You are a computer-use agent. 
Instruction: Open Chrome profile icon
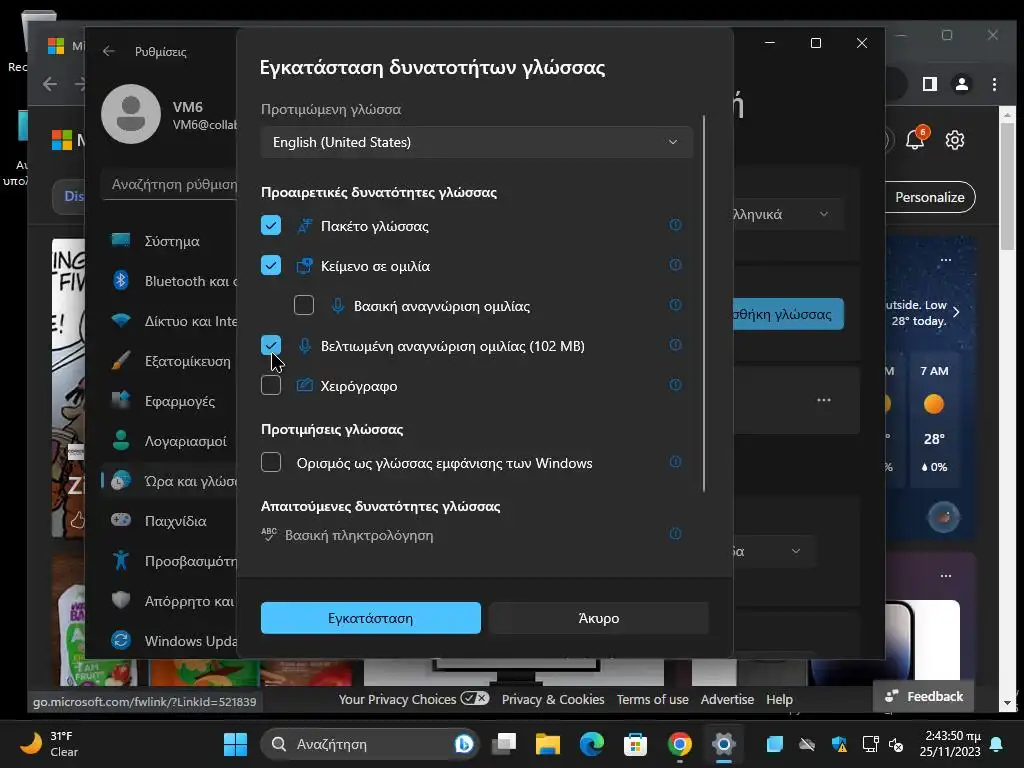click(x=961, y=84)
